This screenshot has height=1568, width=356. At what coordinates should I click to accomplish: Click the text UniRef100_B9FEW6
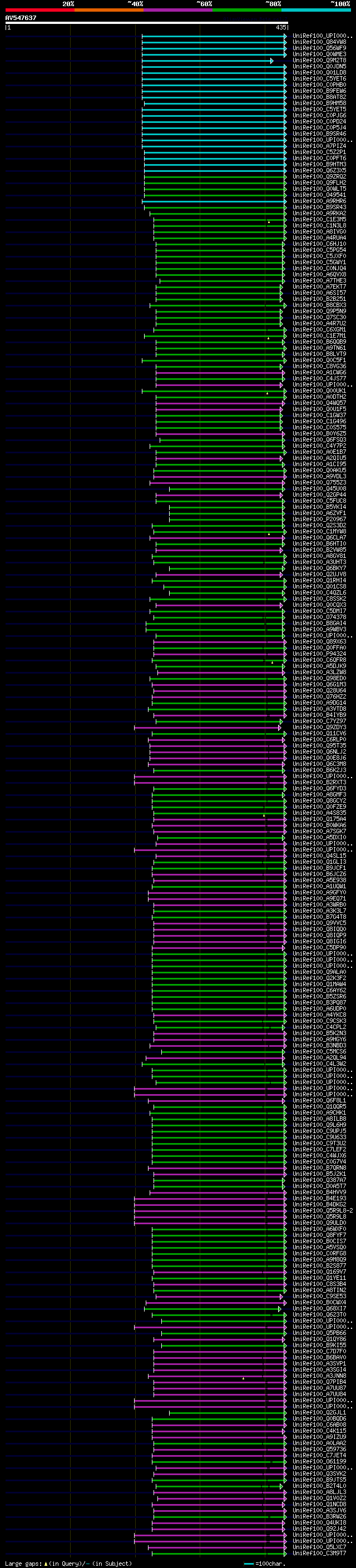pos(319,91)
